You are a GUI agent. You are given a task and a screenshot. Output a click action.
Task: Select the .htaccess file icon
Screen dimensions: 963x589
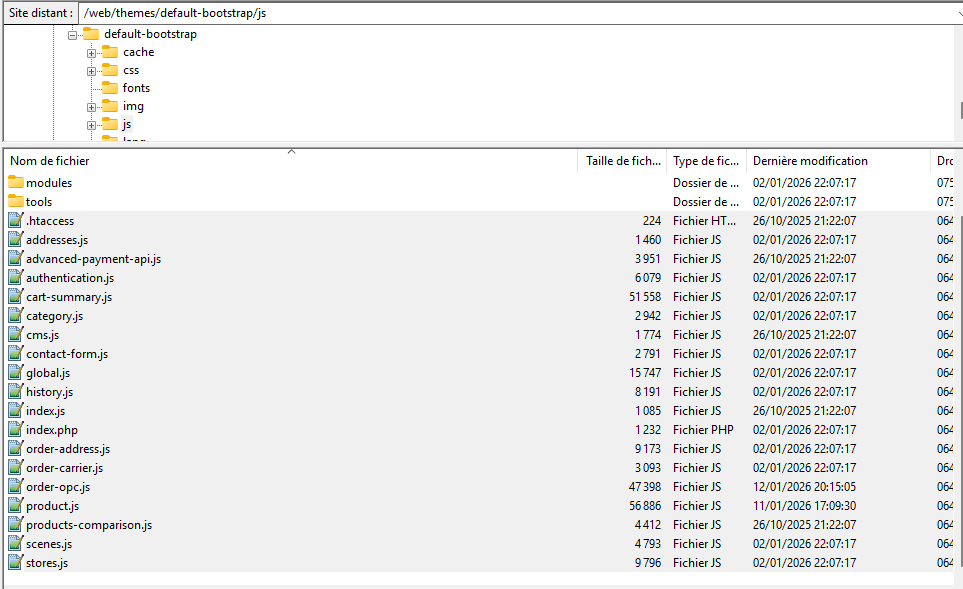click(x=15, y=221)
